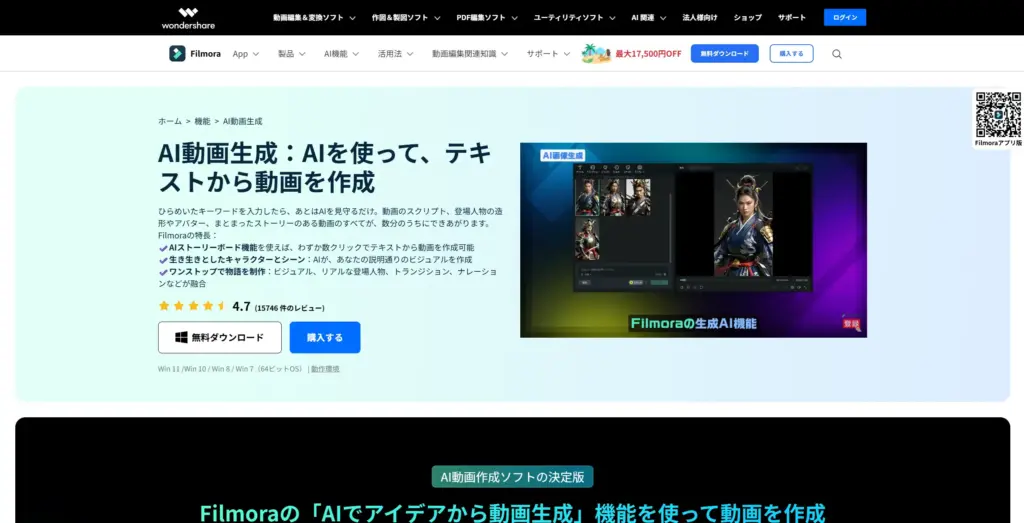Click the Filmoraアプリ版 label
Image resolution: width=1024 pixels, height=523 pixels.
(x=998, y=142)
